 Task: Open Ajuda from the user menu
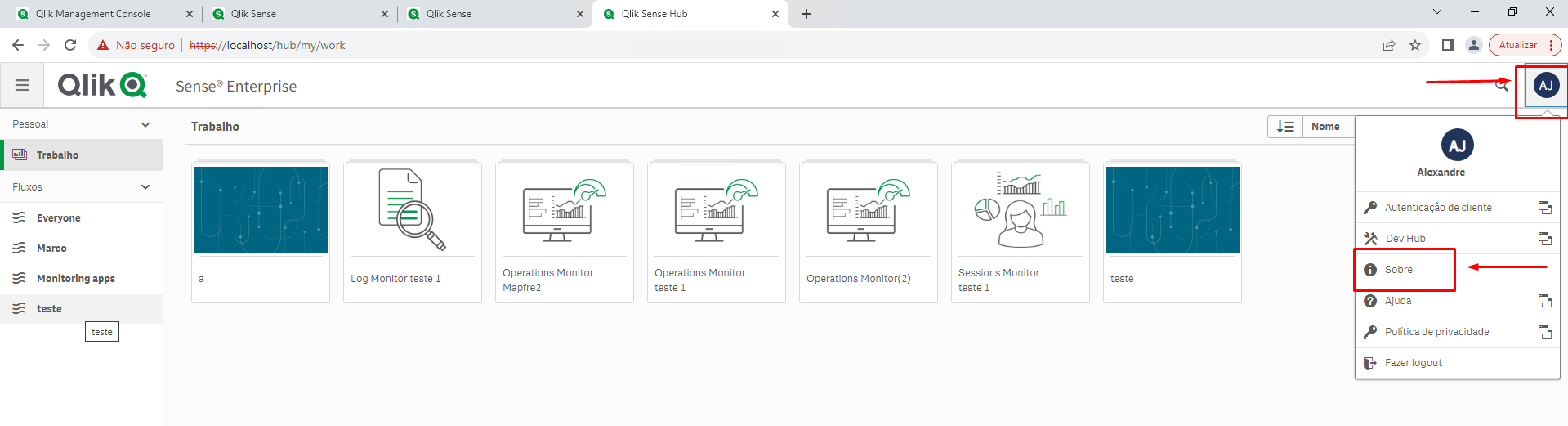click(1458, 301)
